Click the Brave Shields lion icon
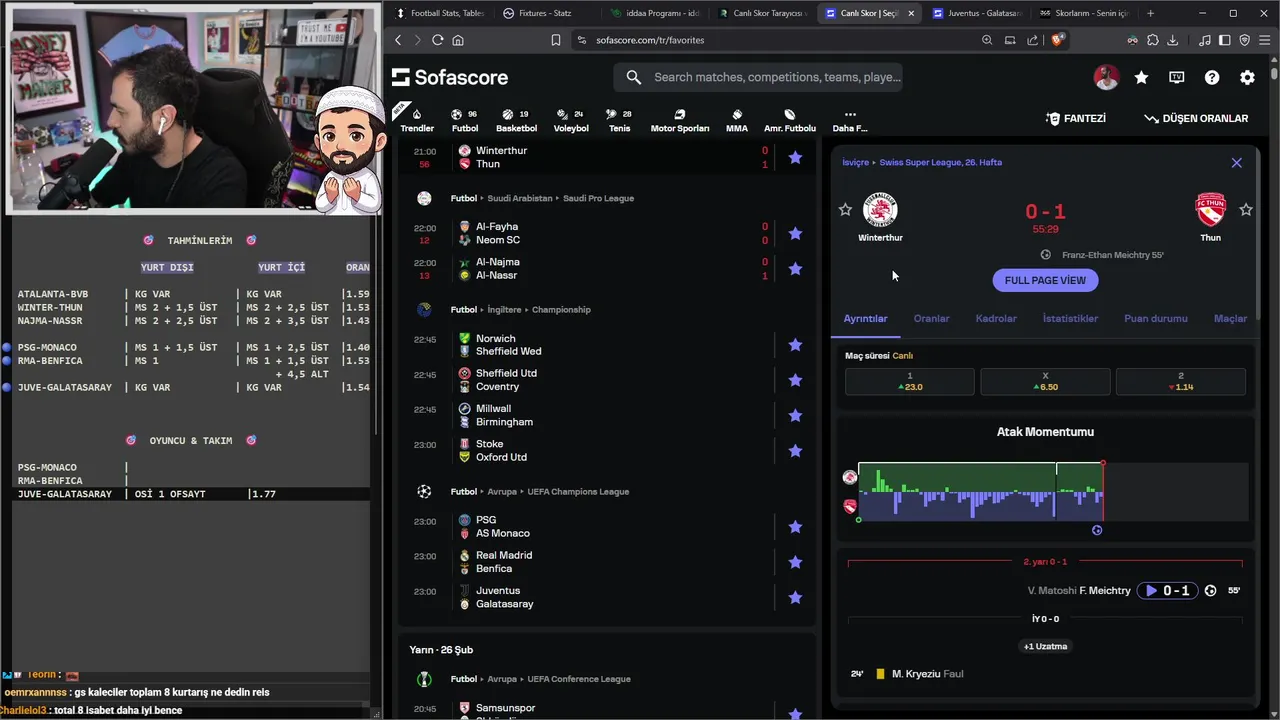 coord(1058,40)
